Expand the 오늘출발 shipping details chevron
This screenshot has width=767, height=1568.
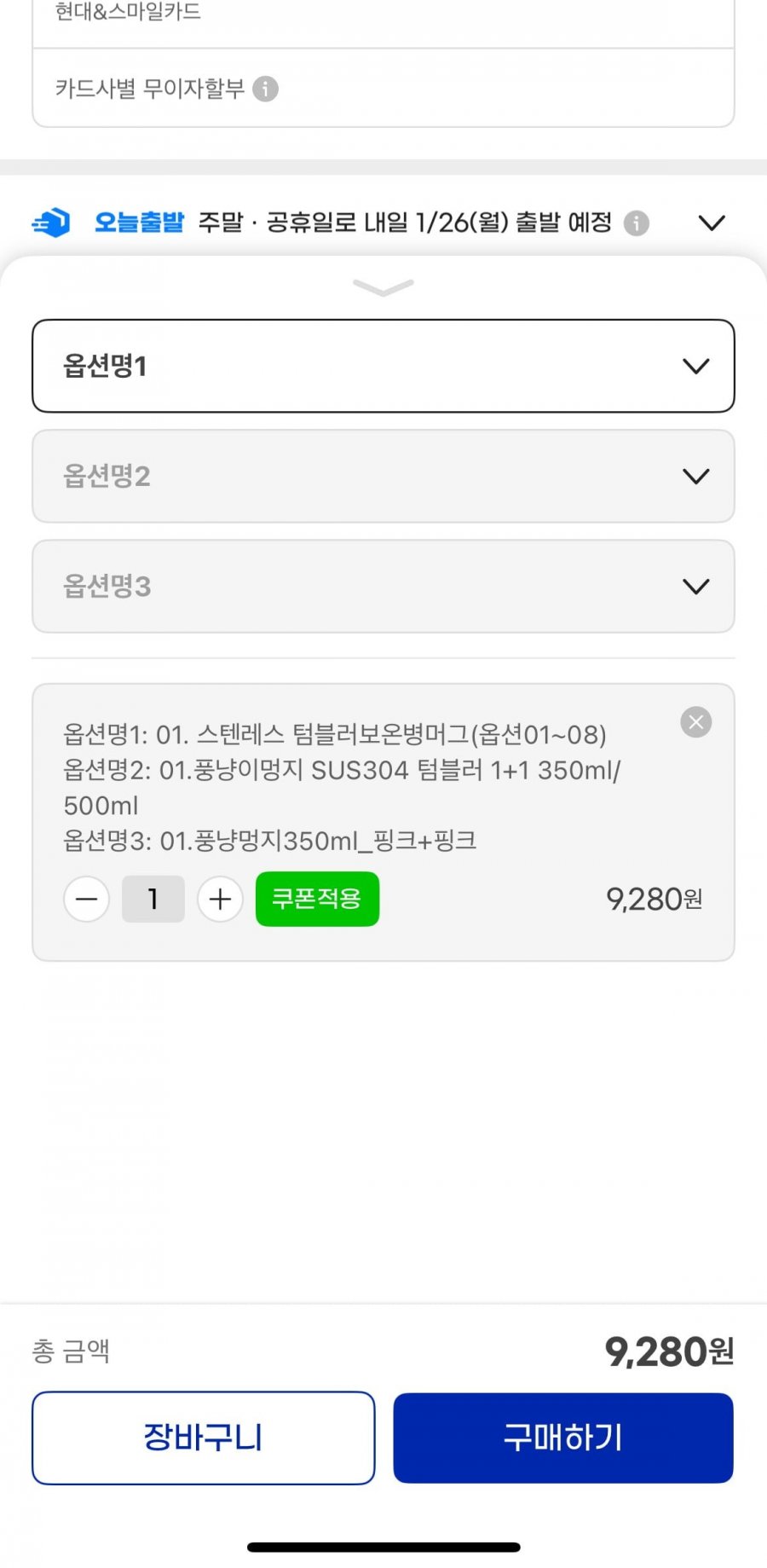pos(711,223)
